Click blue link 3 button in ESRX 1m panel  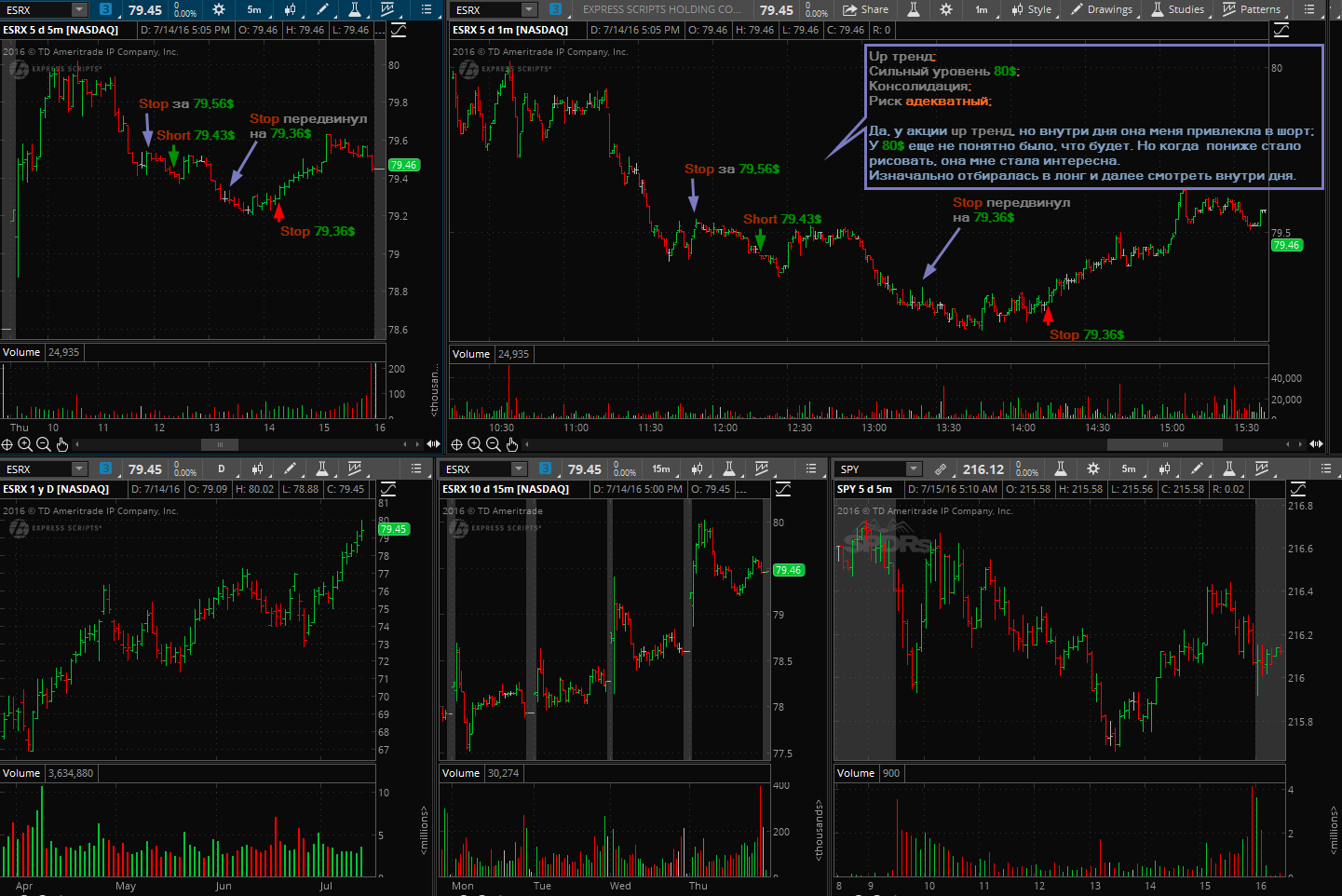556,9
